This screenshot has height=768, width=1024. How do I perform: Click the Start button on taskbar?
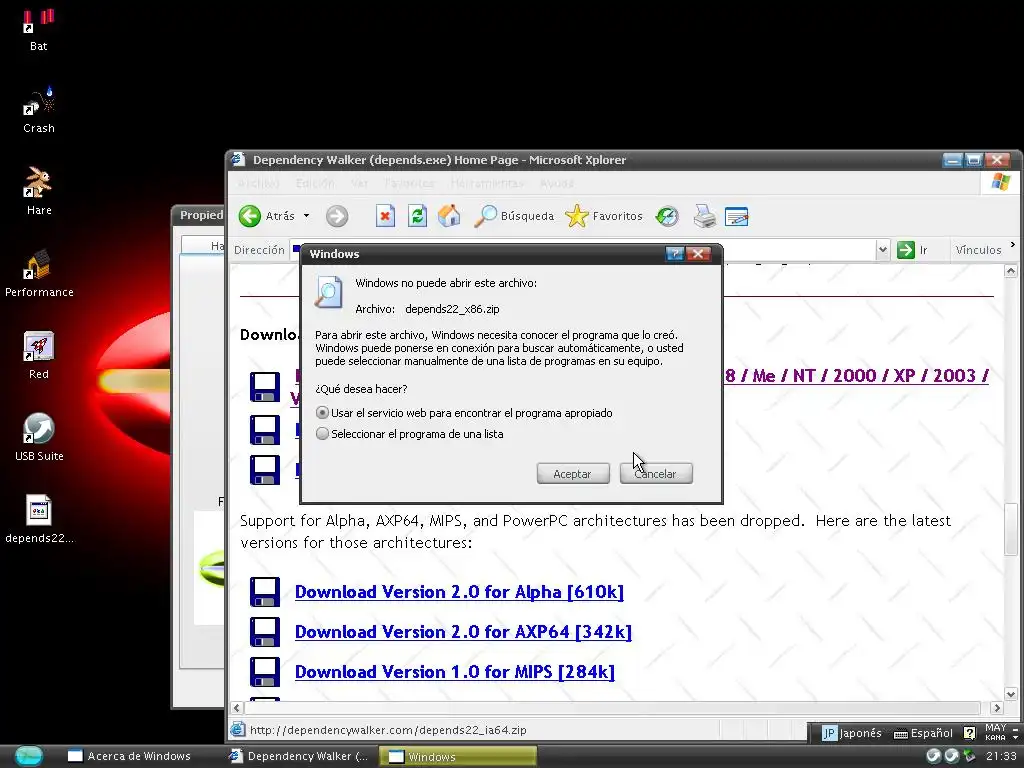28,756
